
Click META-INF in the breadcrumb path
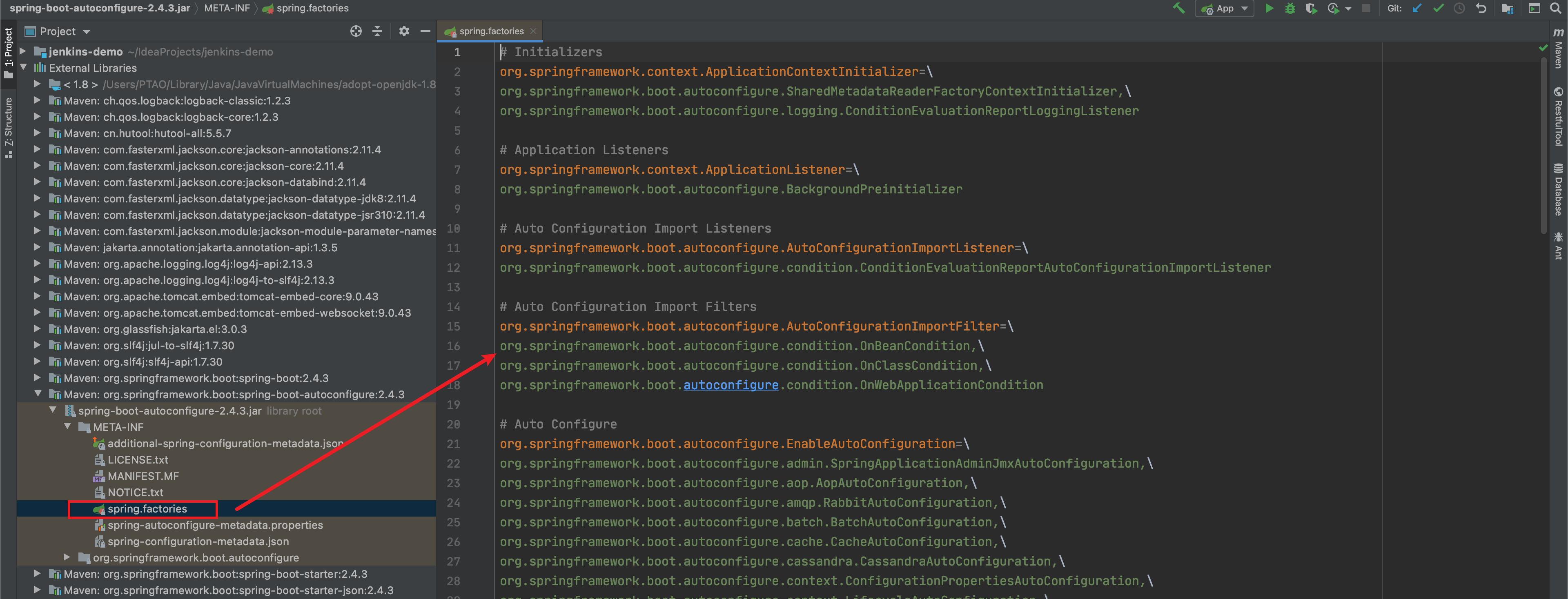point(227,8)
